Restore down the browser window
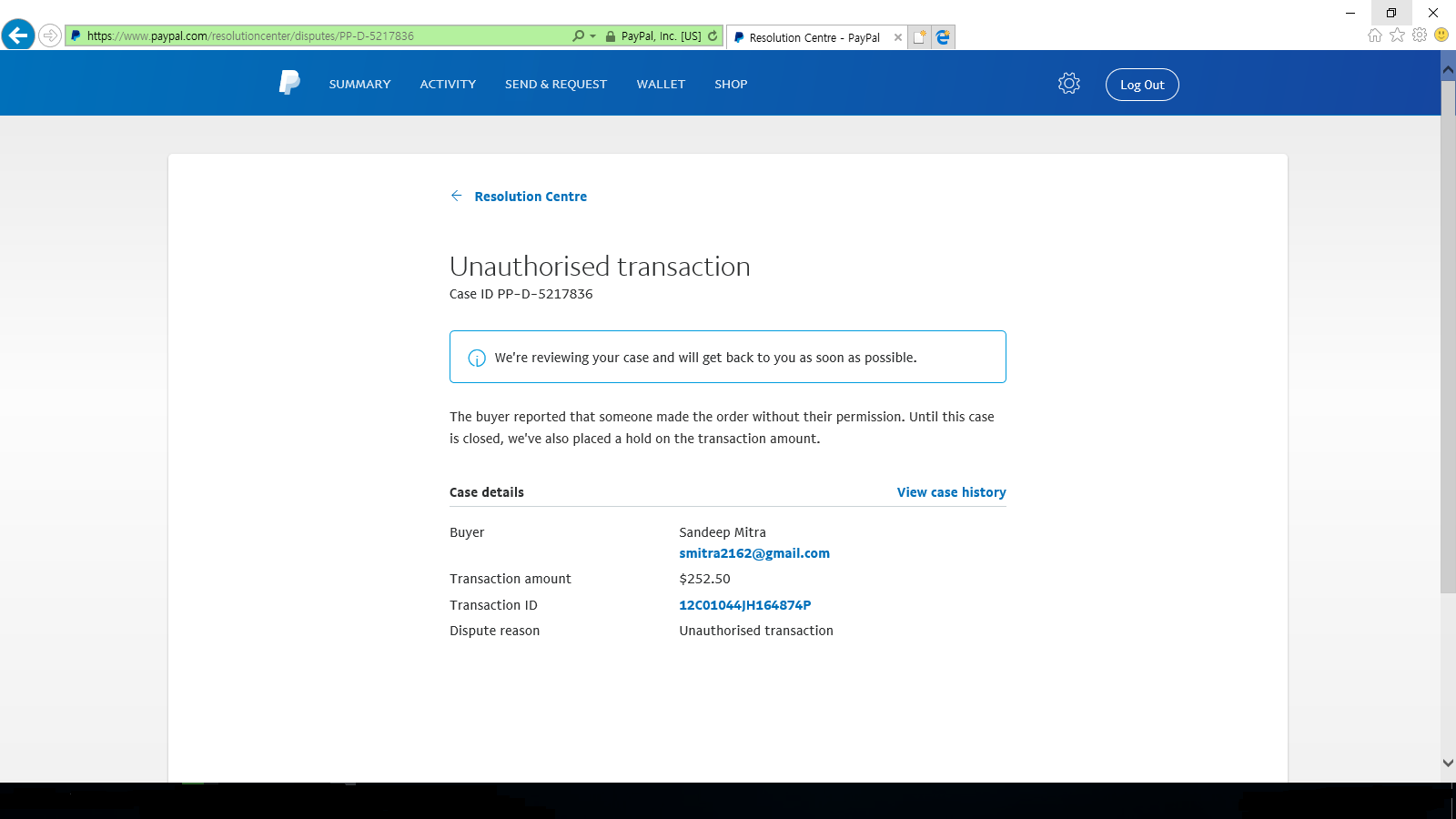 coord(1391,13)
